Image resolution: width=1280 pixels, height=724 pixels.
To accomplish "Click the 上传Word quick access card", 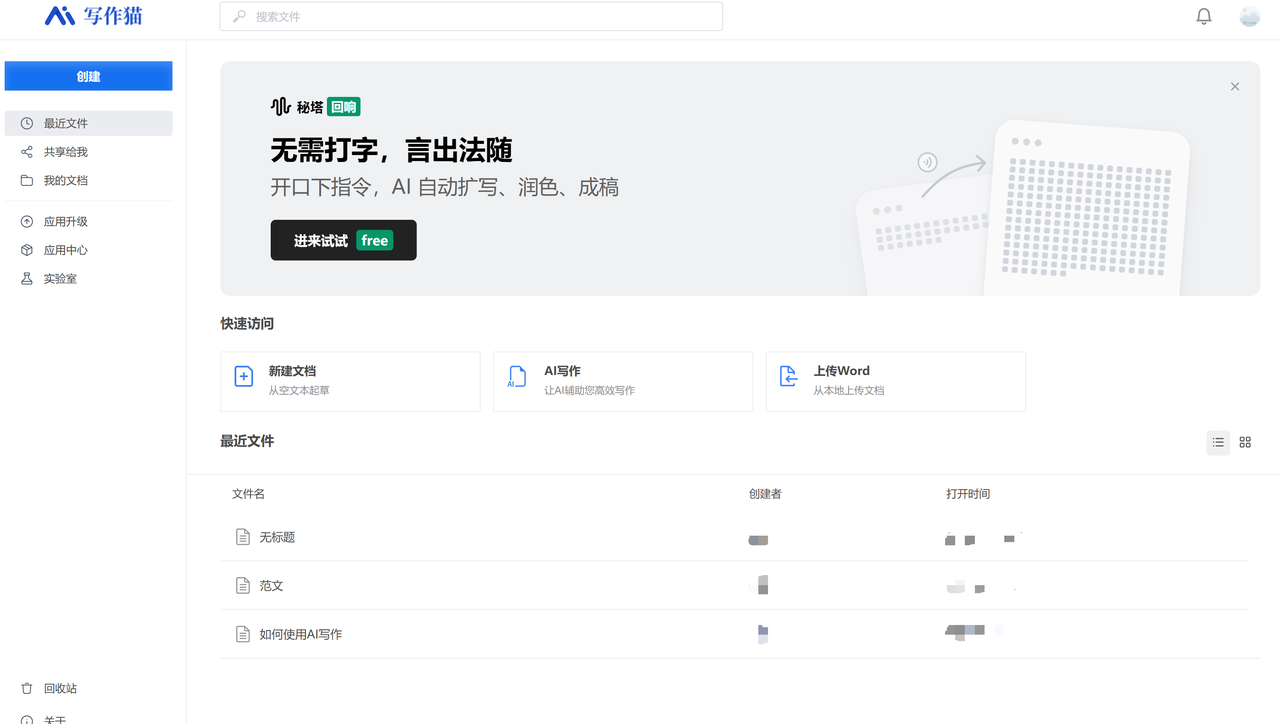I will [x=896, y=381].
